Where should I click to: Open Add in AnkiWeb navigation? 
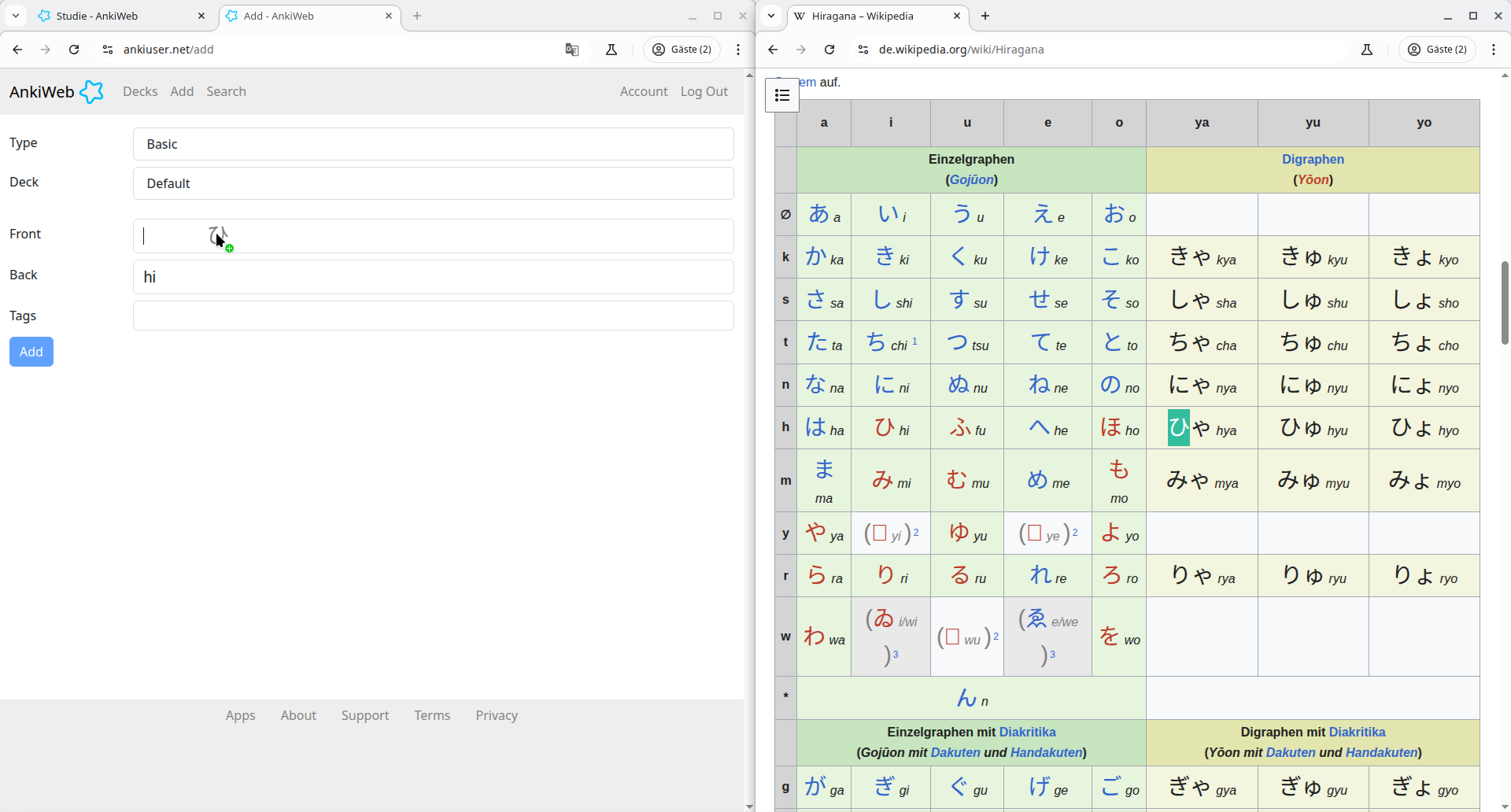(182, 91)
